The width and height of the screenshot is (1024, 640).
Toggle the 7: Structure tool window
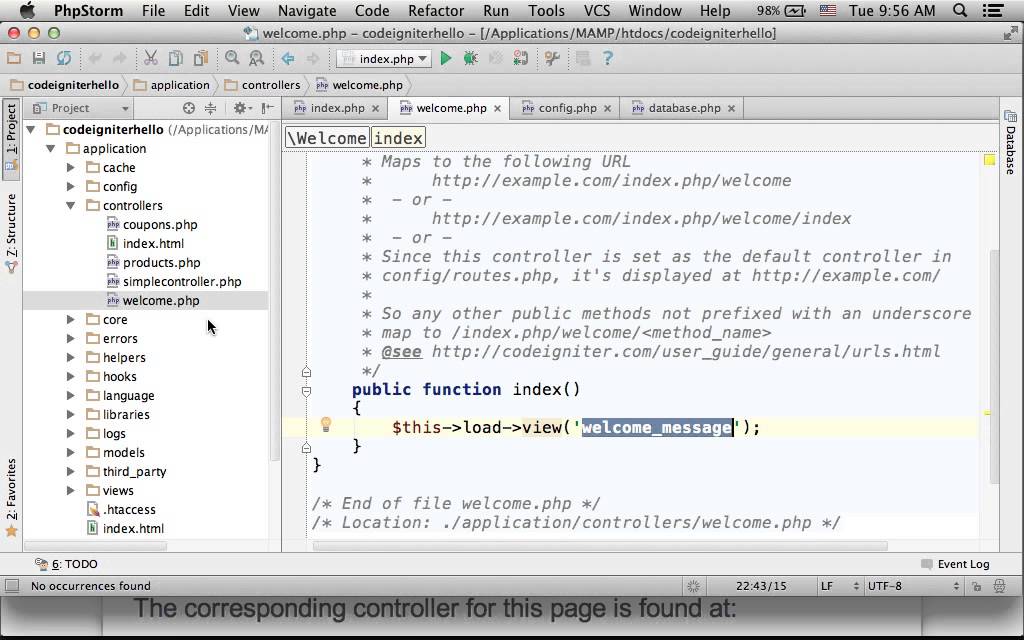(x=11, y=232)
